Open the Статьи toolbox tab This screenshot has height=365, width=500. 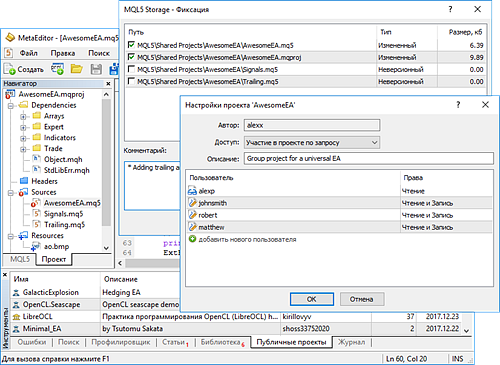pos(174,342)
